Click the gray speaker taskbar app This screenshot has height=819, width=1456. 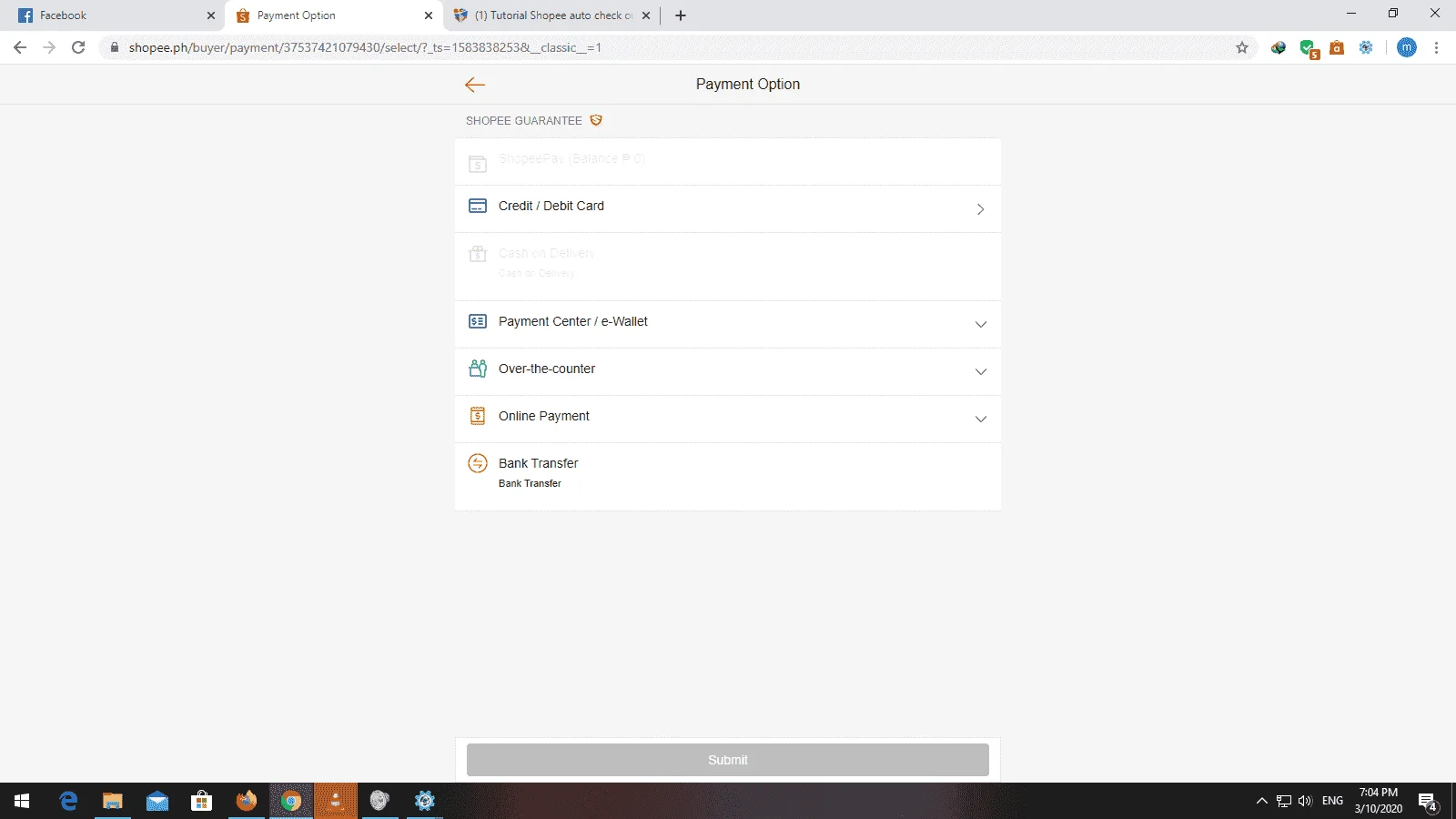pos(379,801)
